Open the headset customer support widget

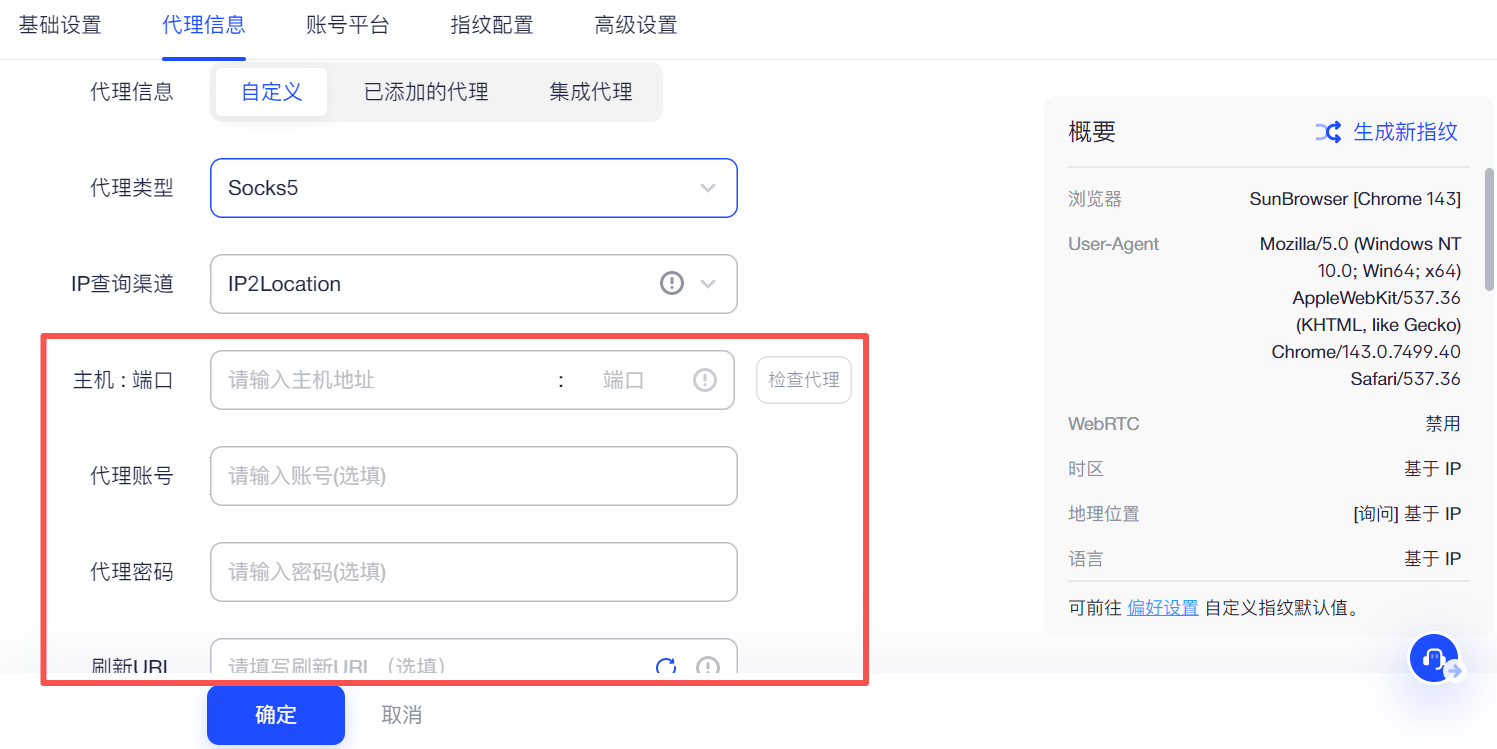(x=1434, y=658)
